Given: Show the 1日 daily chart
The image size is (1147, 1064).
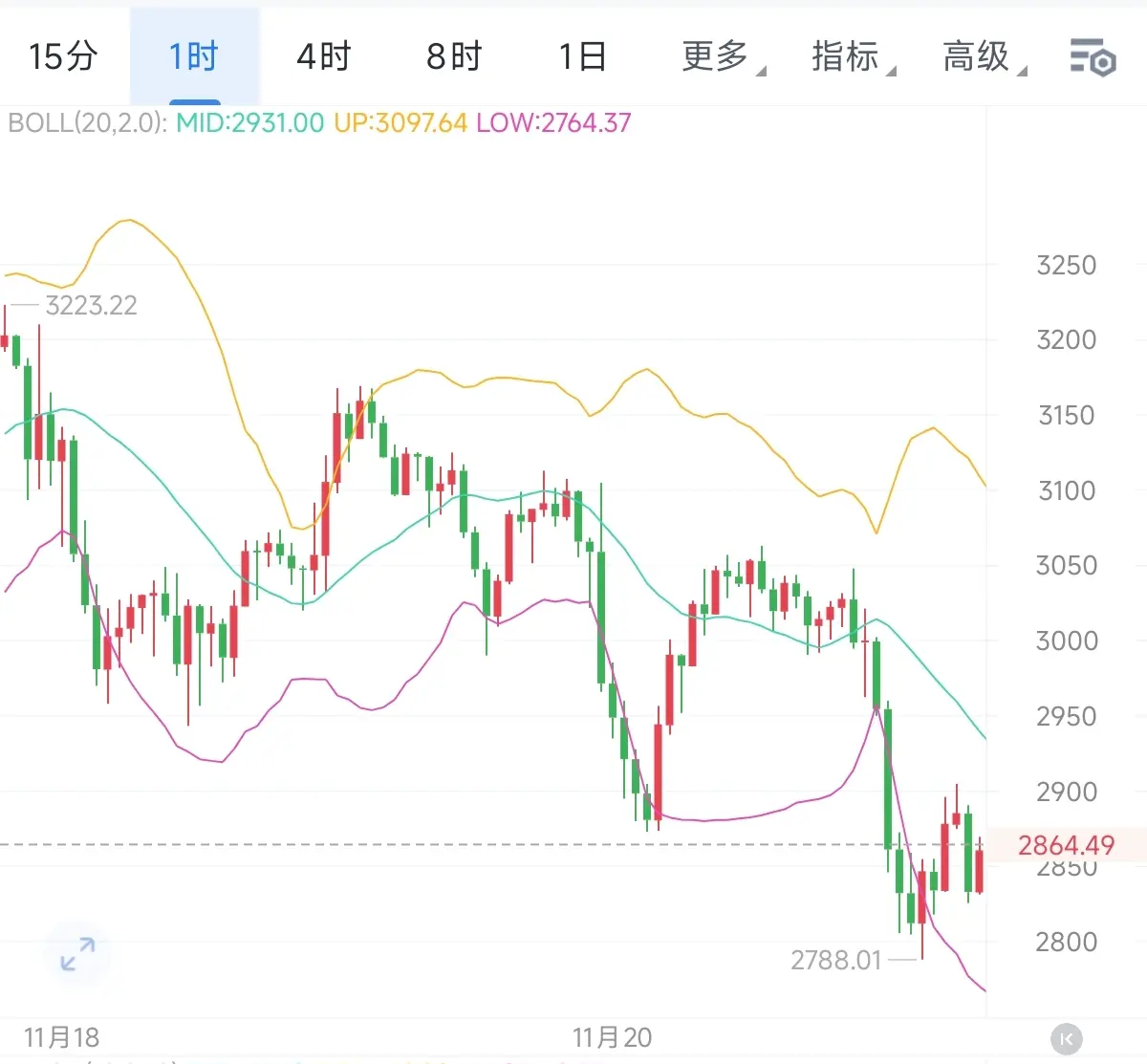Looking at the screenshot, I should pyautogui.click(x=583, y=57).
